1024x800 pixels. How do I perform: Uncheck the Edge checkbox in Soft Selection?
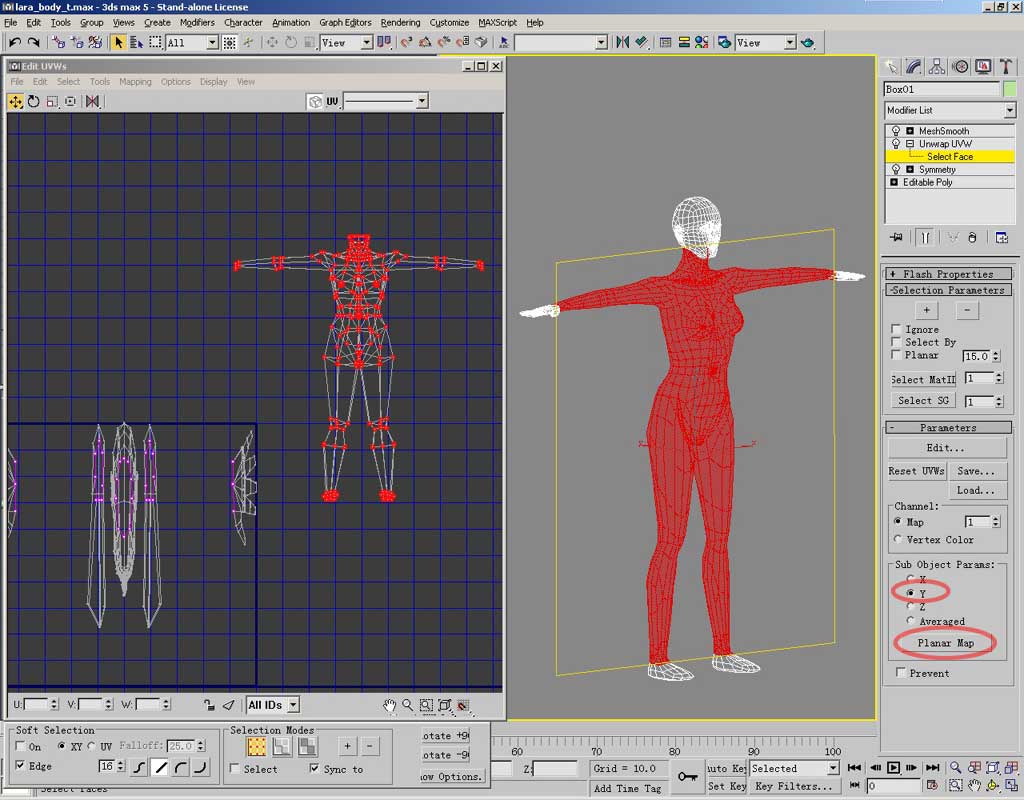tap(21, 766)
